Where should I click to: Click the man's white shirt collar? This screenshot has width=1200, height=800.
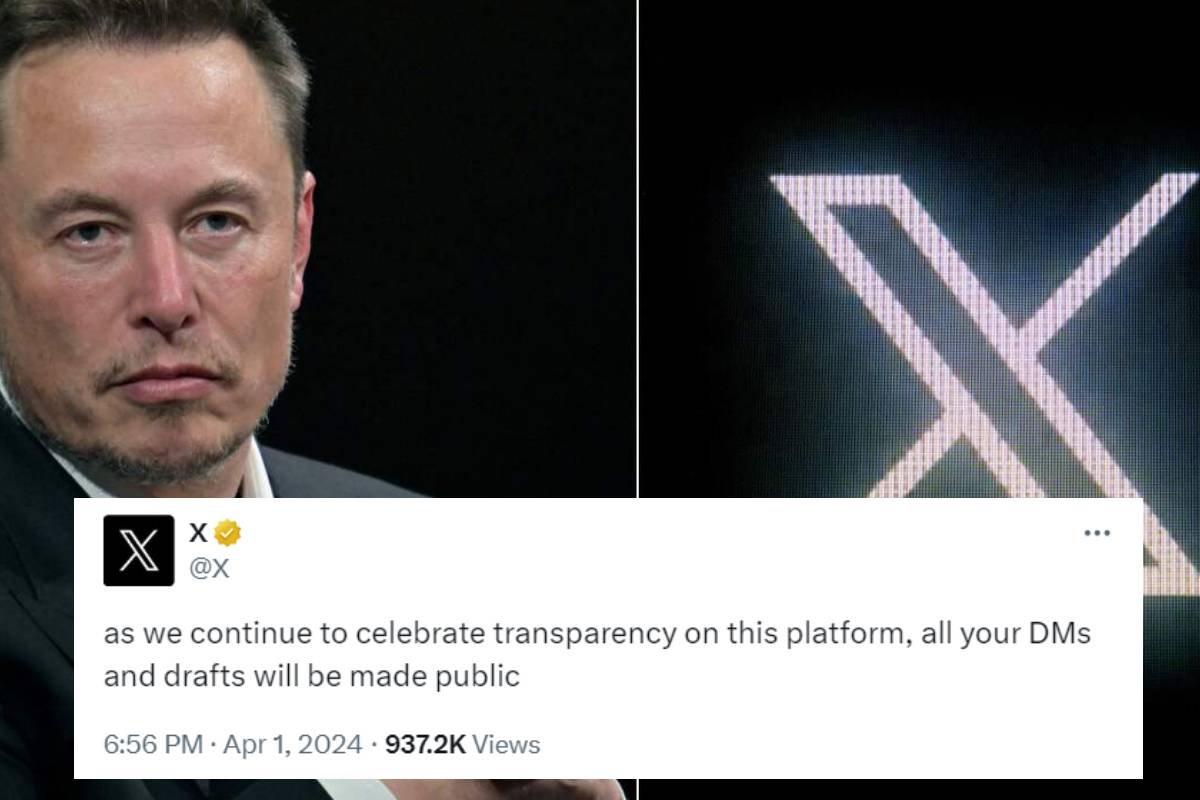[x=255, y=470]
